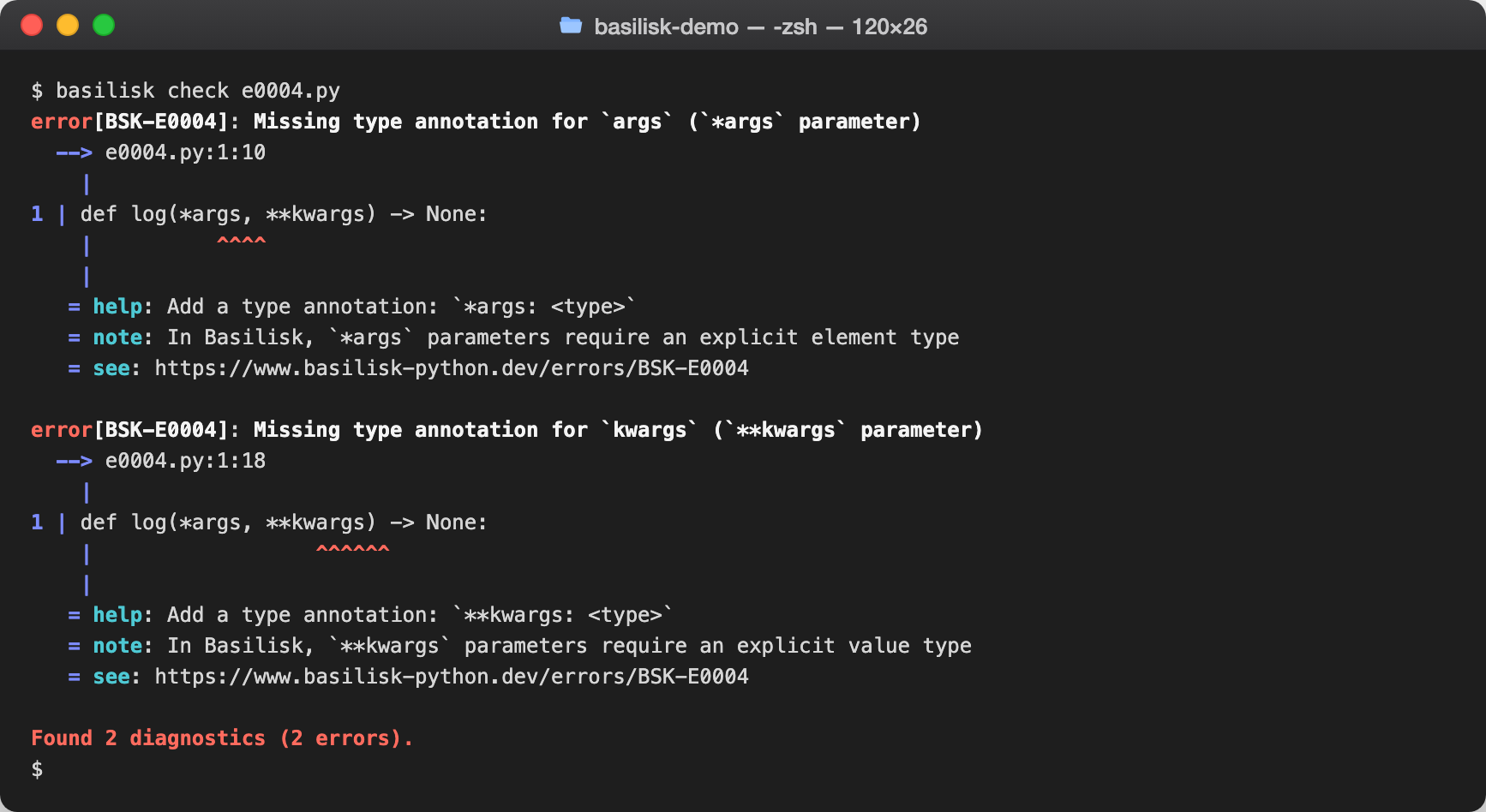Click the help text '*args: <type>'
This screenshot has width=1486, height=812.
click(543, 307)
